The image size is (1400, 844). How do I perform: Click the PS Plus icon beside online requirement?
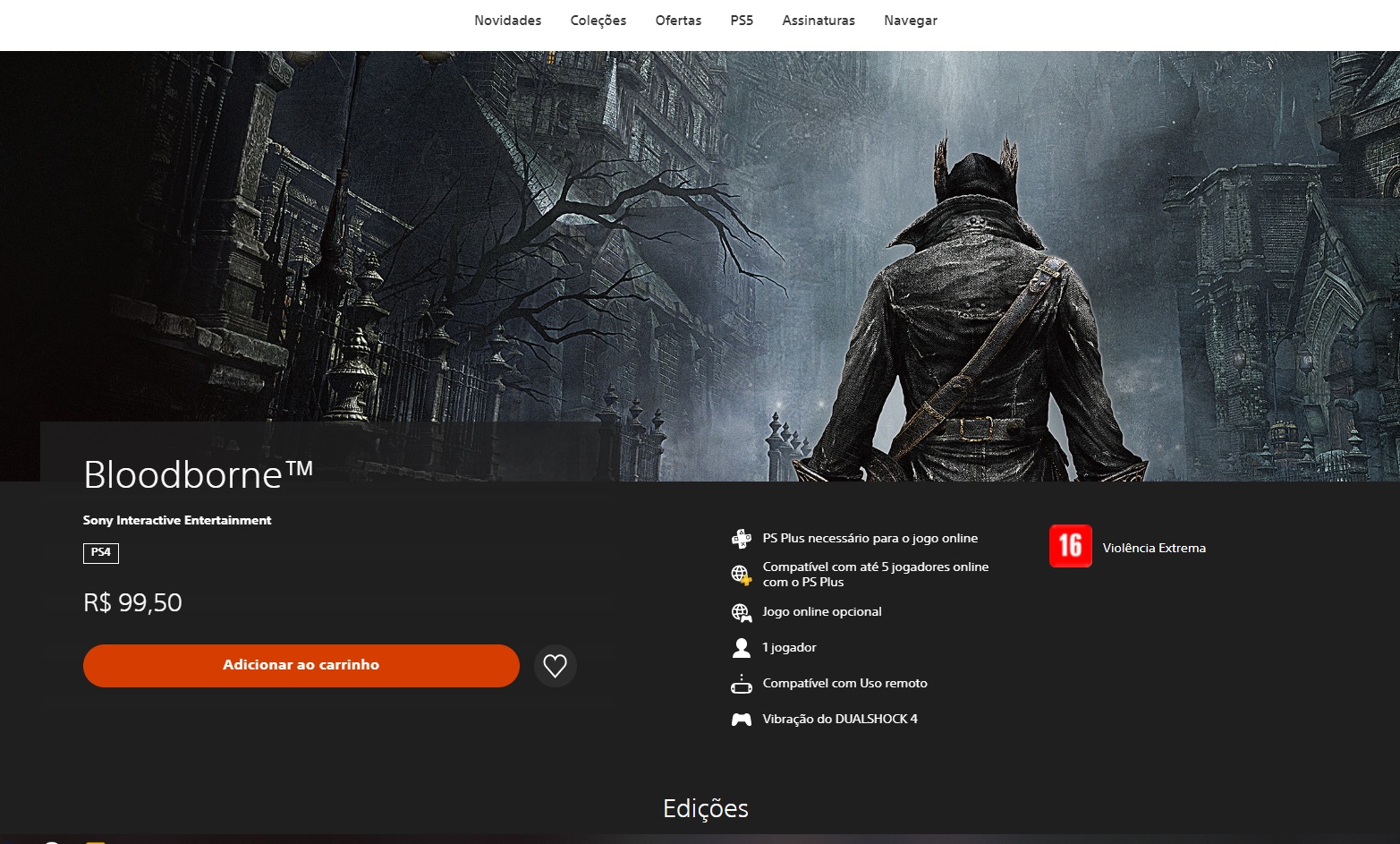741,539
